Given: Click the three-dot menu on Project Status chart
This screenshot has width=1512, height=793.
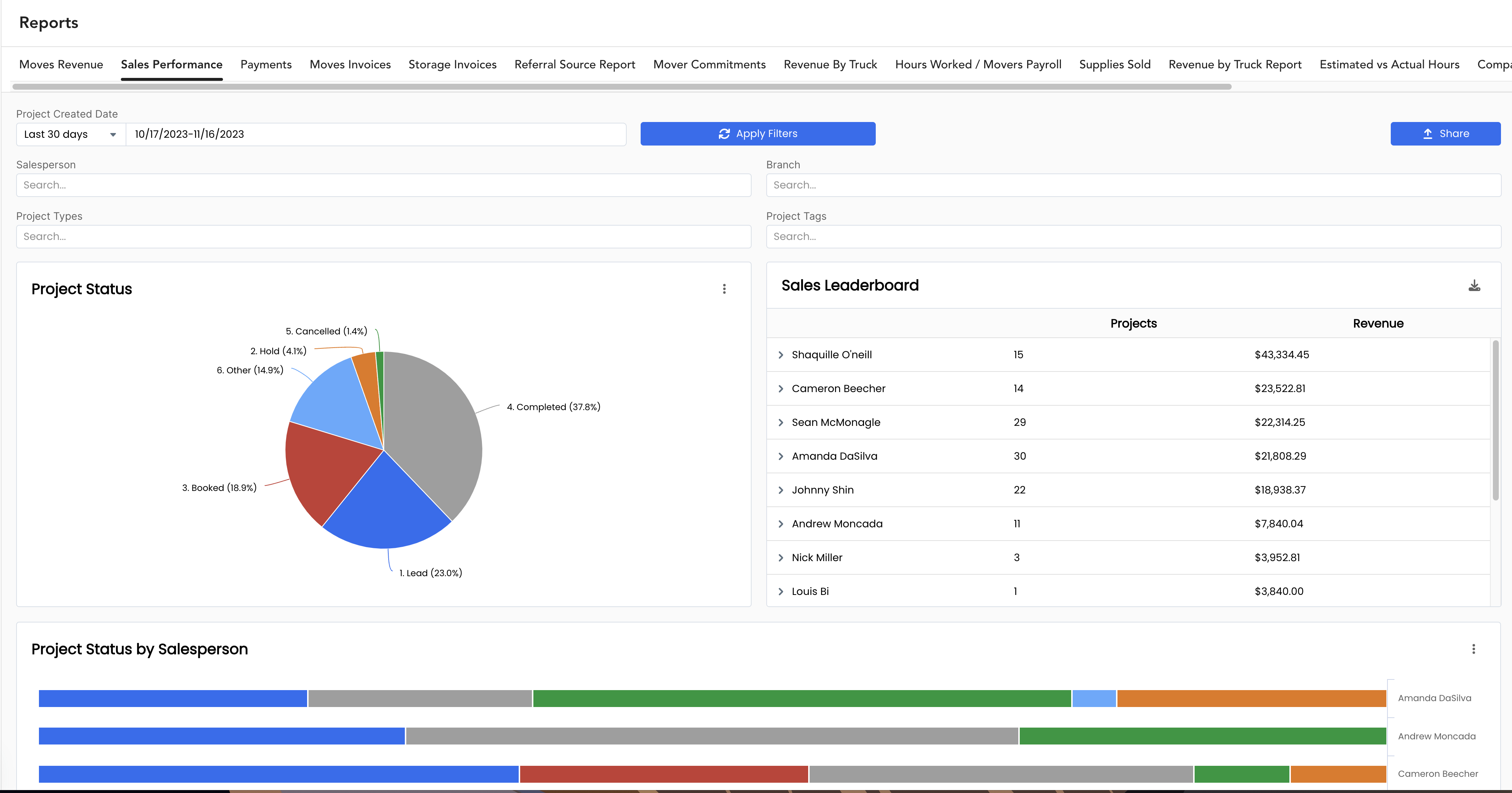Looking at the screenshot, I should pos(724,289).
